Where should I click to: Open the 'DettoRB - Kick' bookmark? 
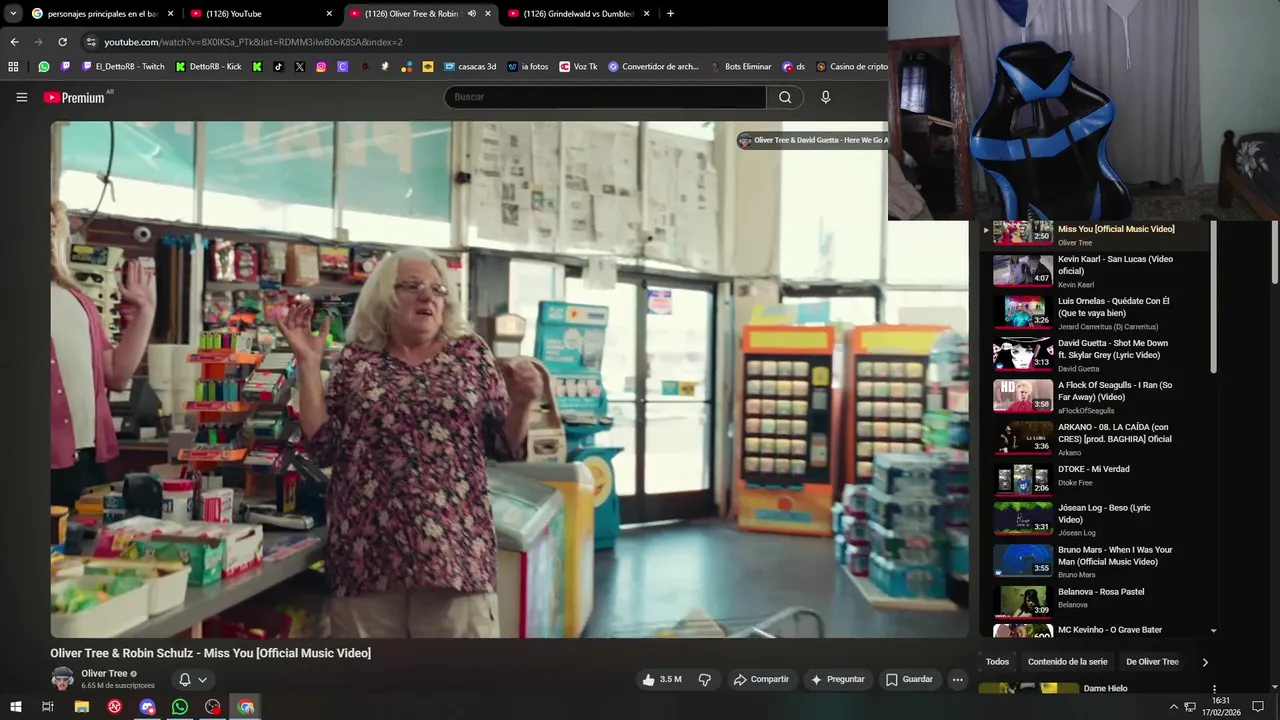pos(208,67)
